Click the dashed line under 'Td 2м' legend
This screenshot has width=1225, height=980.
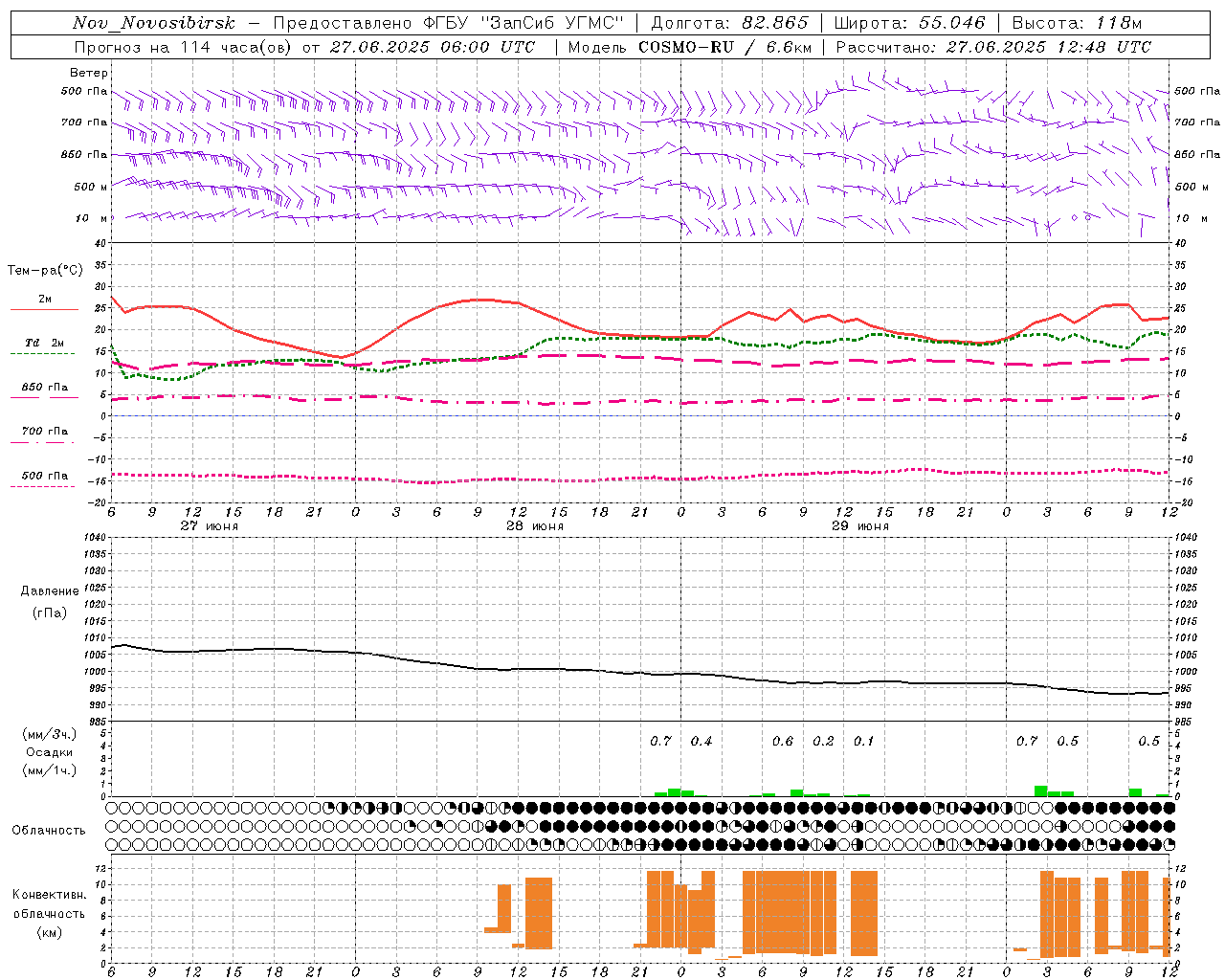pos(43,354)
